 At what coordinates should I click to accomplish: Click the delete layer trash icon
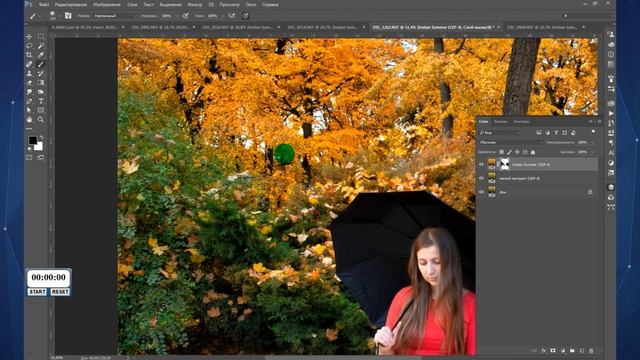(x=591, y=351)
